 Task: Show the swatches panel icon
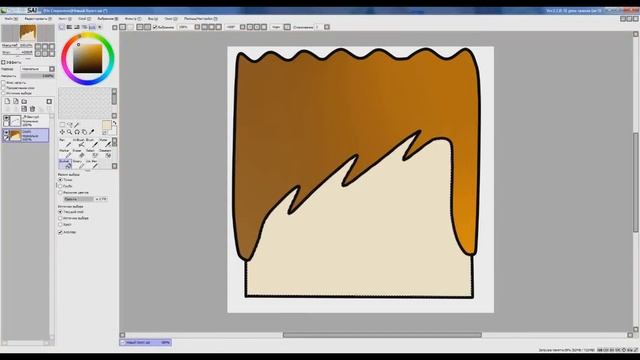tap(93, 27)
